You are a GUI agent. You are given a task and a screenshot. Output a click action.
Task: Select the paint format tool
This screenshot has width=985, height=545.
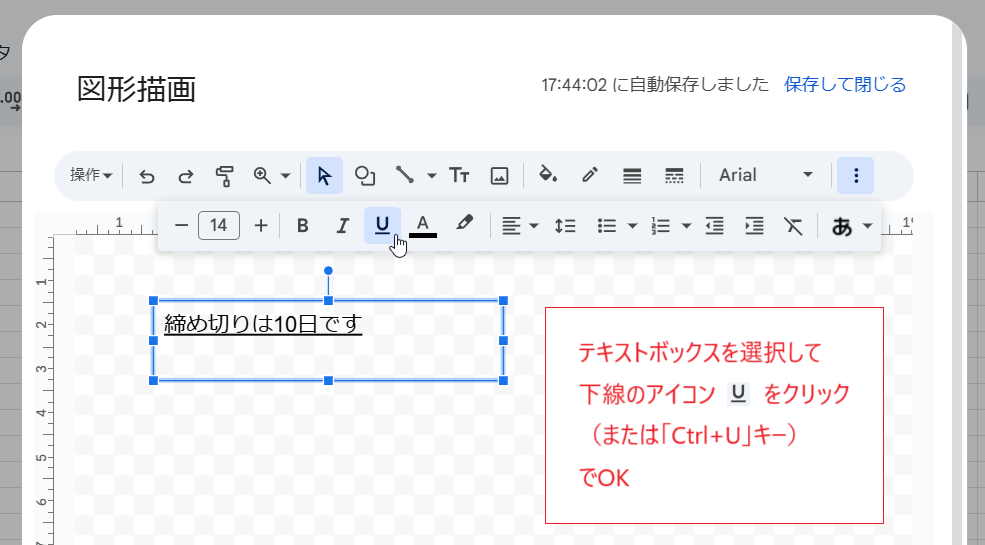pyautogui.click(x=224, y=176)
